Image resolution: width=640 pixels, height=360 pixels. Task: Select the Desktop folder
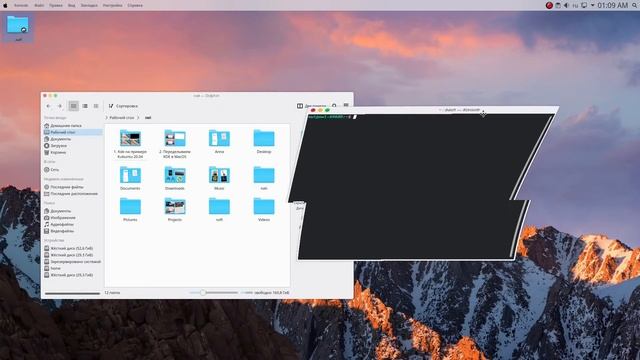click(264, 141)
